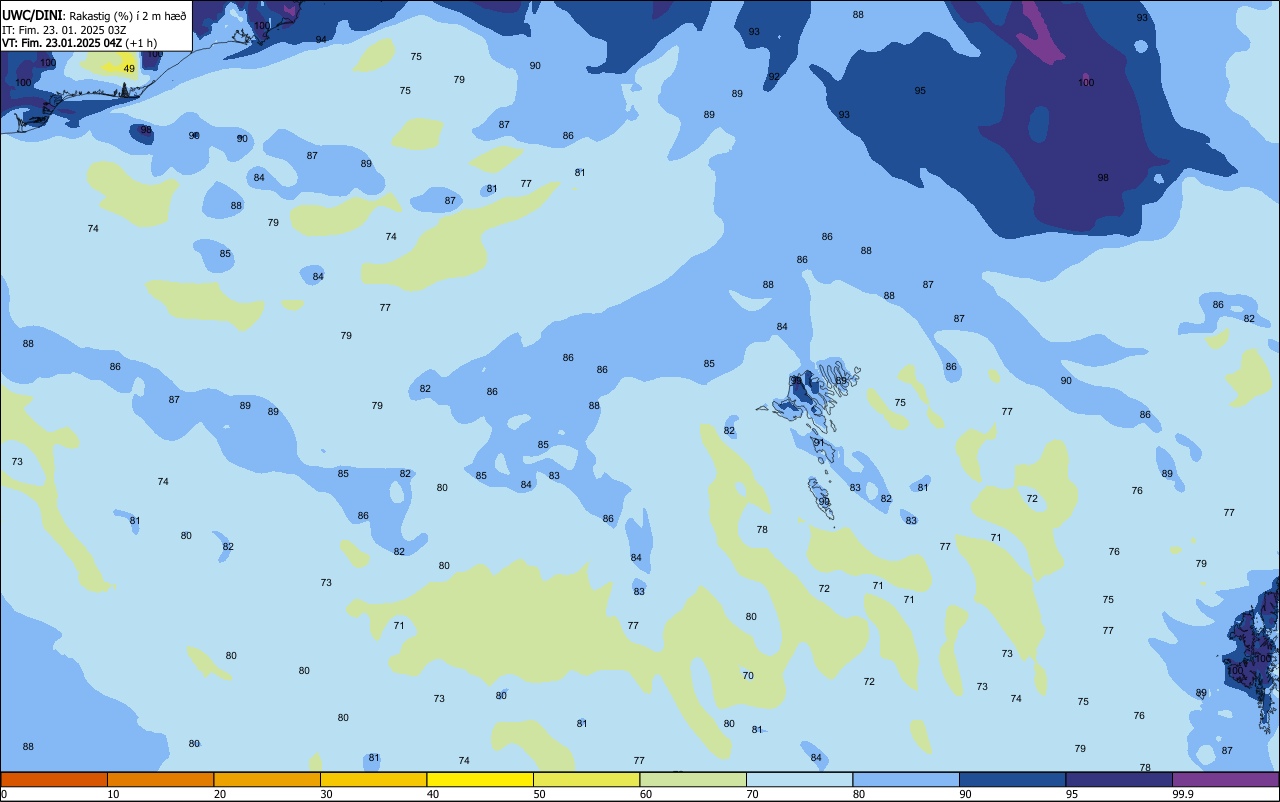1280x802 pixels.
Task: Click the '30' legend label
Action: pyautogui.click(x=326, y=794)
